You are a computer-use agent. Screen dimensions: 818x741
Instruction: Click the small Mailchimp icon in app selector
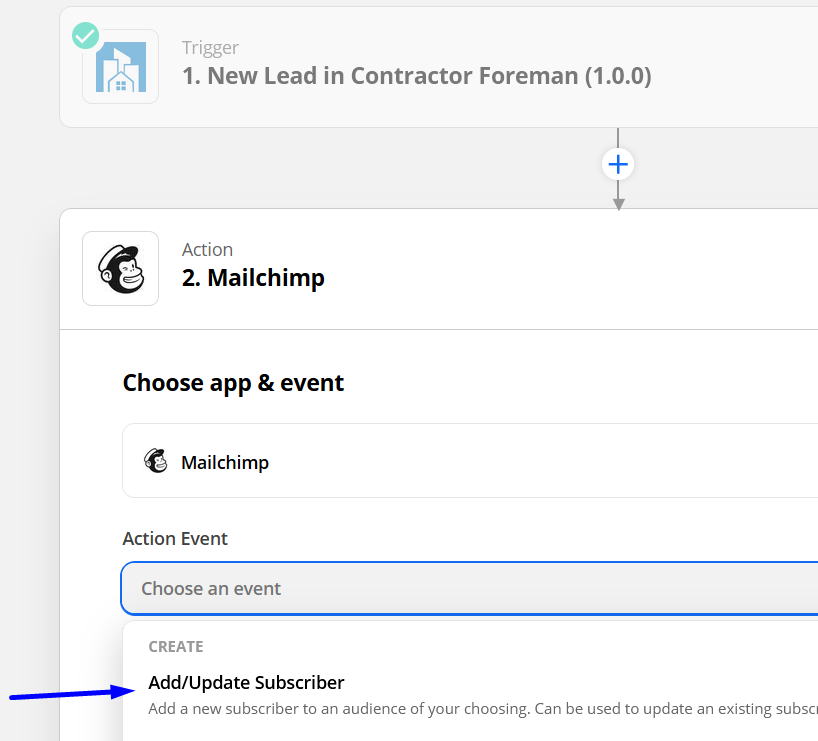[x=155, y=461]
